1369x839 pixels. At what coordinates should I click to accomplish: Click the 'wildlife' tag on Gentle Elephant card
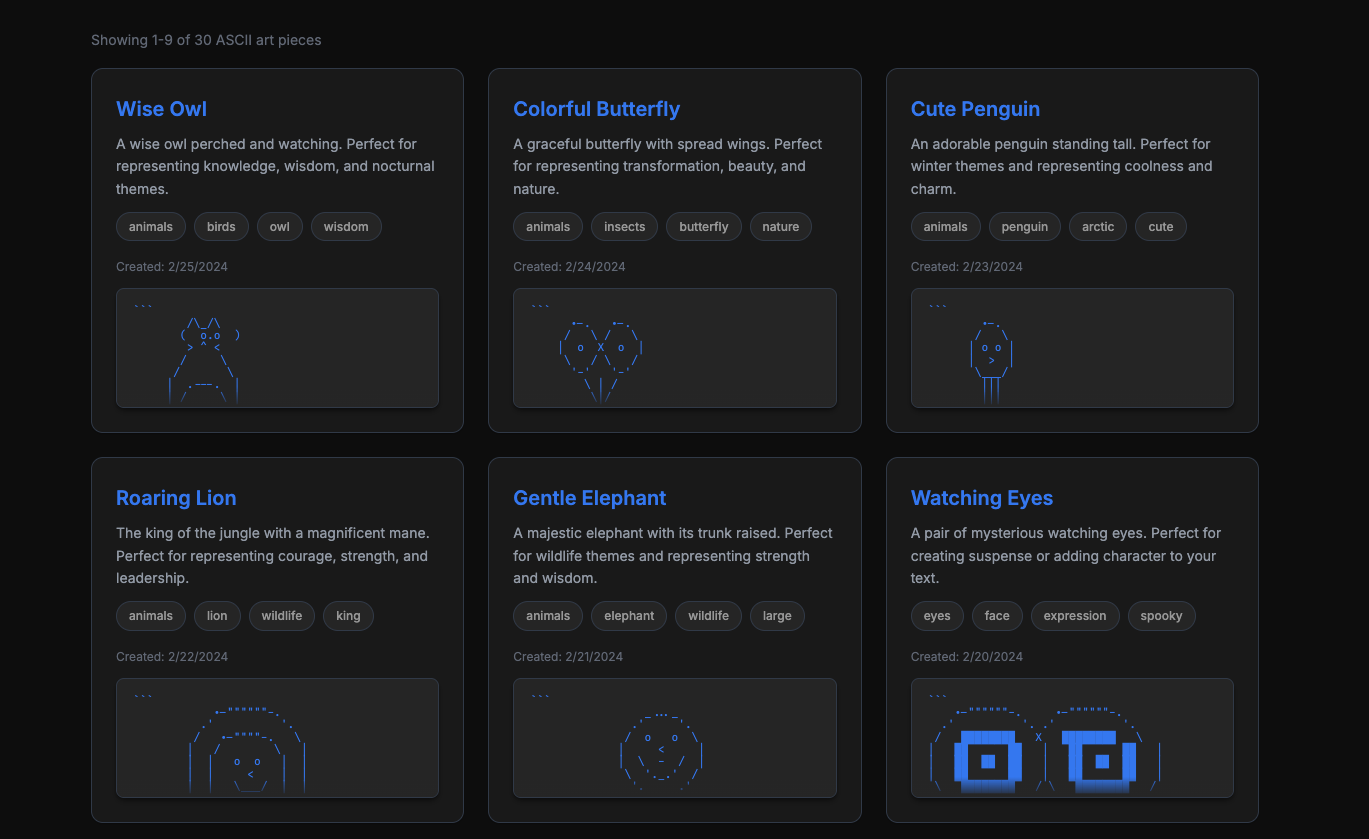[708, 616]
